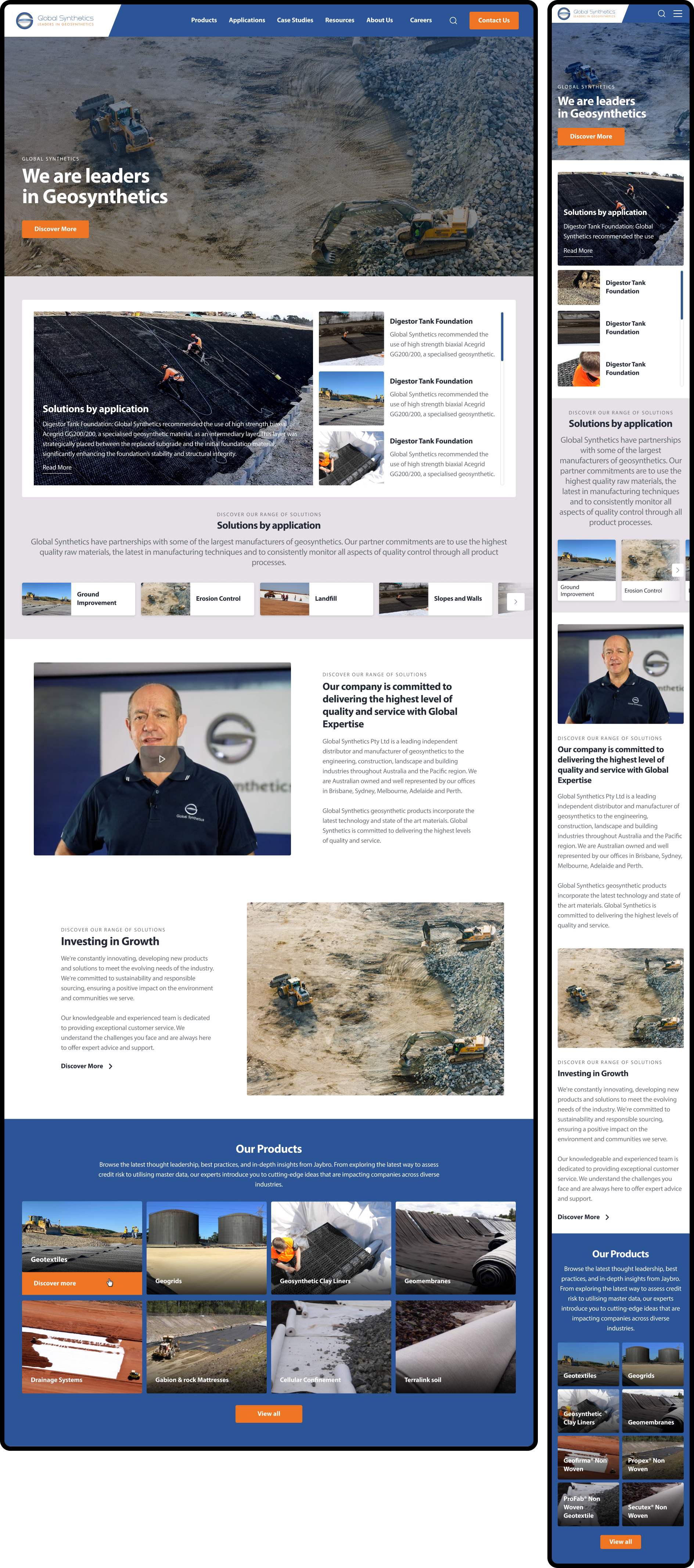
Task: Advance the mobile application carousel with arrow
Action: pos(677,570)
